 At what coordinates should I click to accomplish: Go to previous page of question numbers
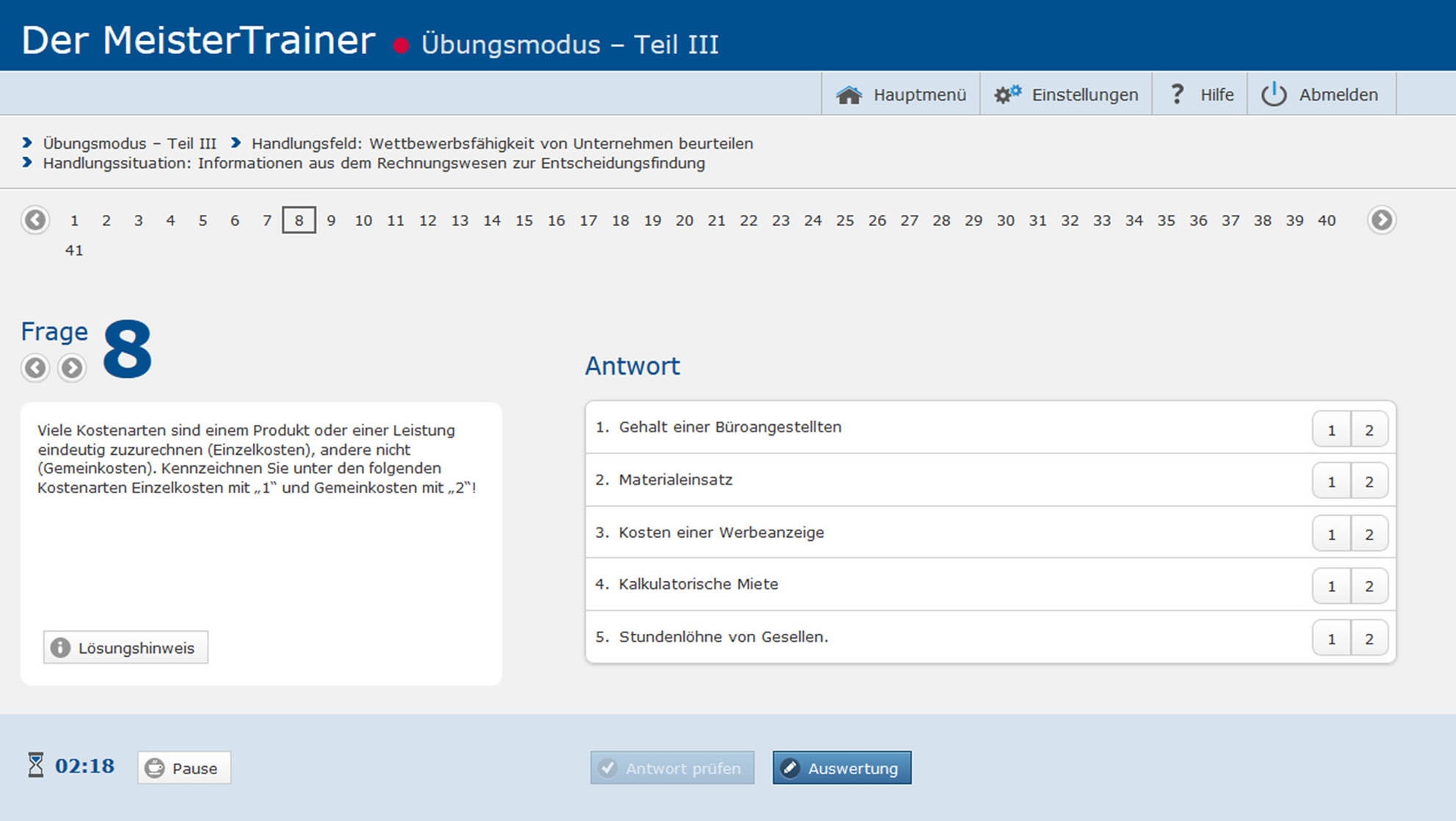[35, 220]
